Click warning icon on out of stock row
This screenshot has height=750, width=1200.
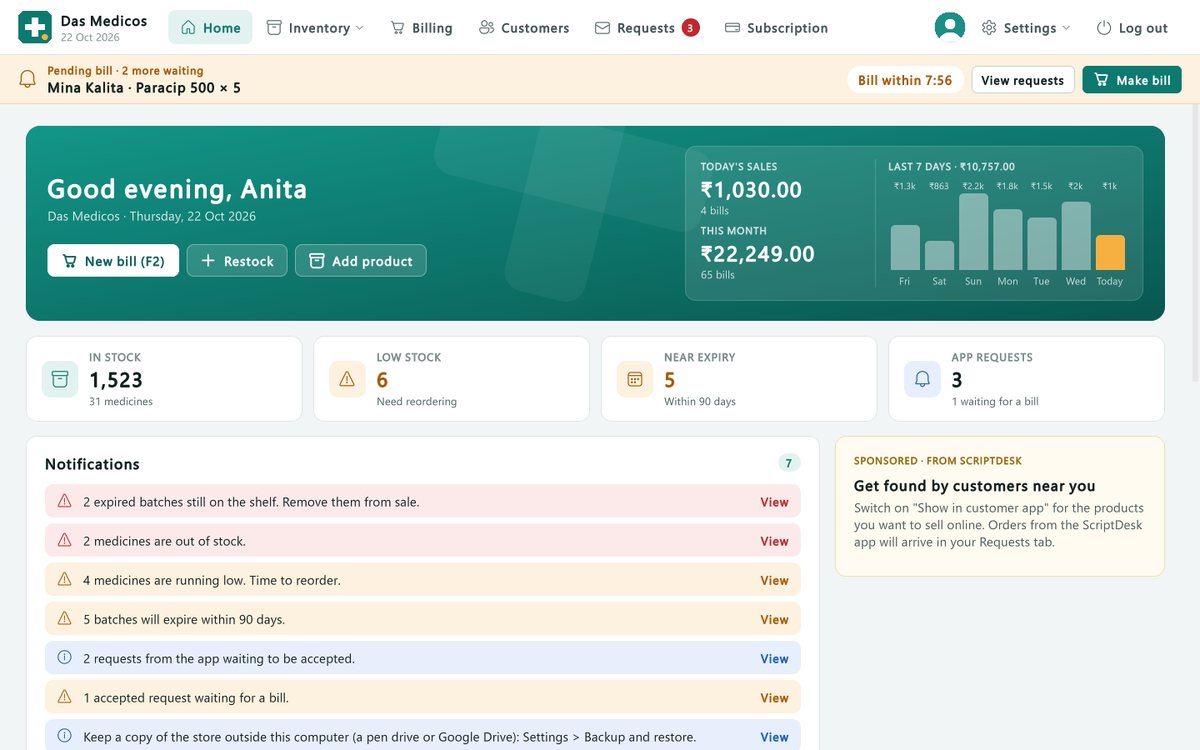pyautogui.click(x=65, y=540)
